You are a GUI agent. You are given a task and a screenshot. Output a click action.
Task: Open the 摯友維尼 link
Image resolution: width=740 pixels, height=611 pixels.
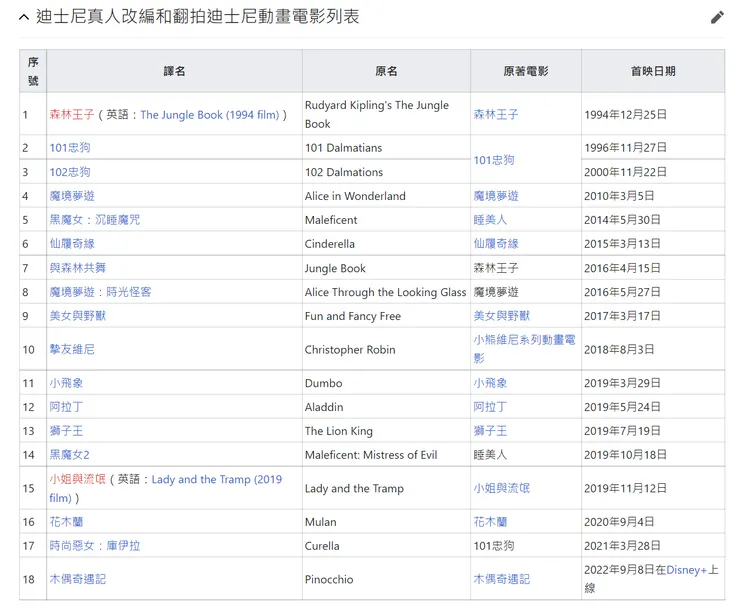point(72,350)
